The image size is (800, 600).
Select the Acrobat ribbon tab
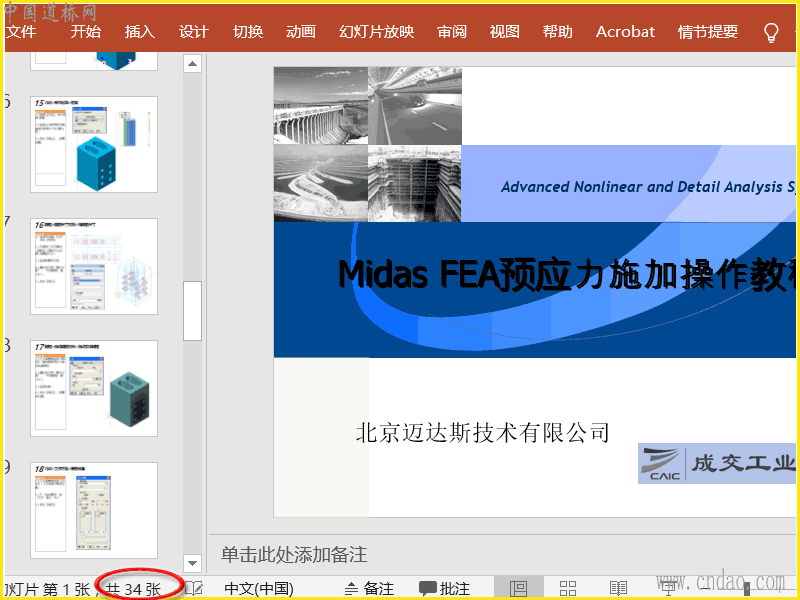tap(625, 32)
